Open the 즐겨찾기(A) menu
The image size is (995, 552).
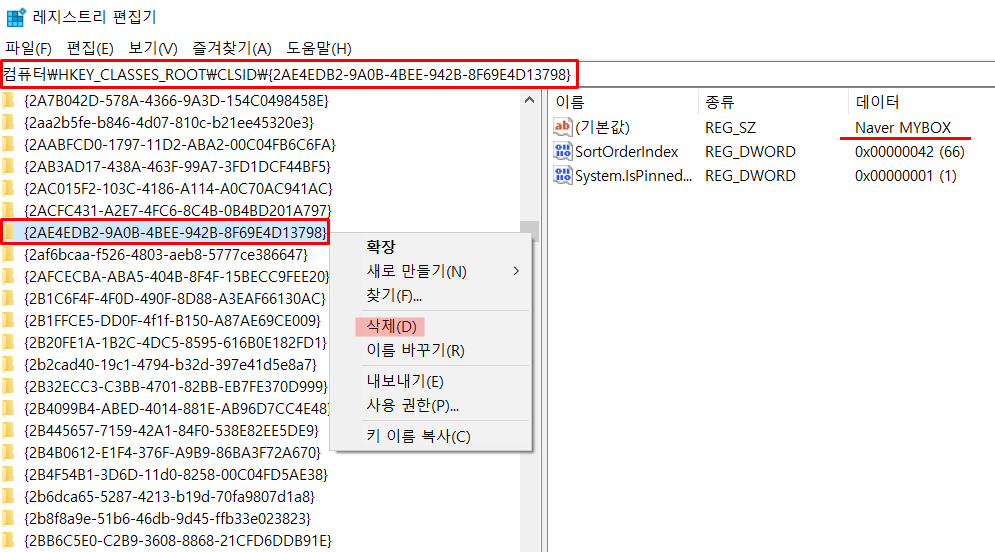(232, 48)
